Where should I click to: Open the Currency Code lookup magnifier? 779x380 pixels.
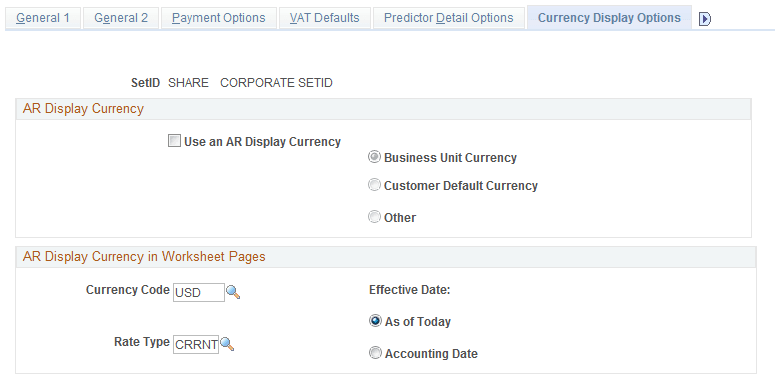(x=233, y=293)
